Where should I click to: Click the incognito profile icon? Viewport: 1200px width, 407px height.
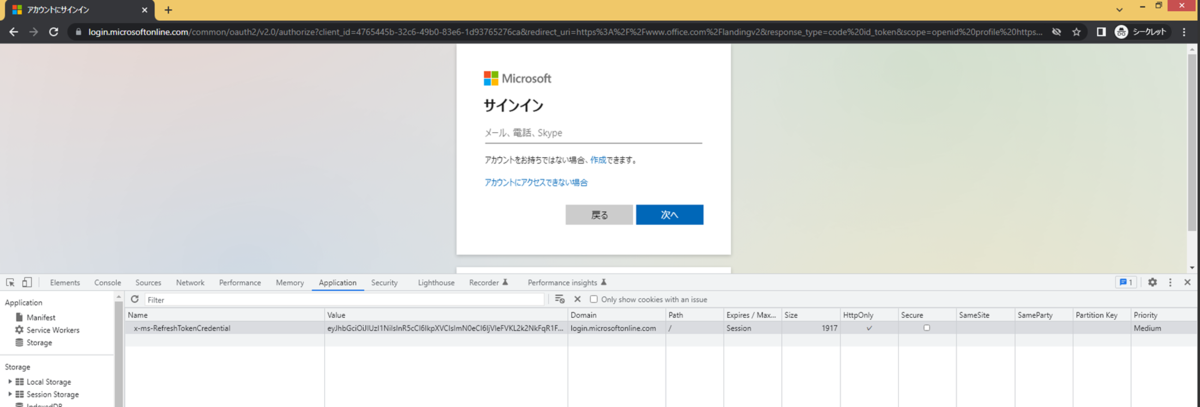click(x=1122, y=32)
